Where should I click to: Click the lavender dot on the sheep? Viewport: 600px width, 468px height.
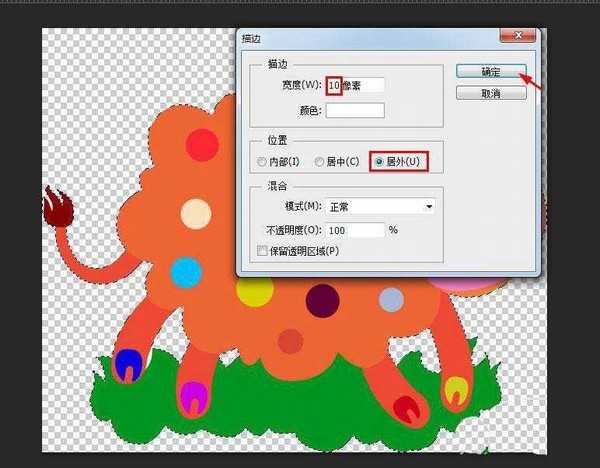[391, 299]
